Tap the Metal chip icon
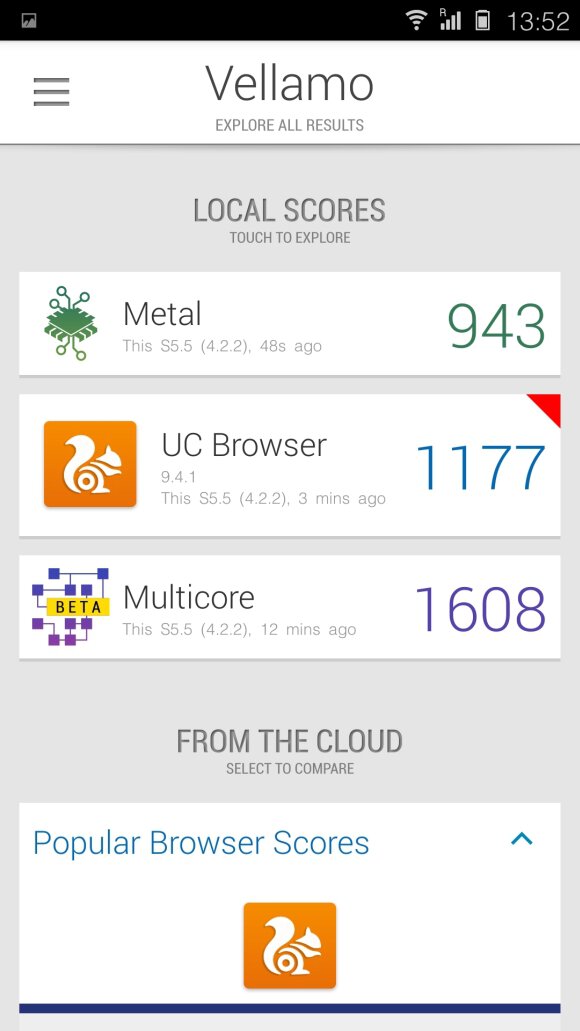 (x=71, y=323)
